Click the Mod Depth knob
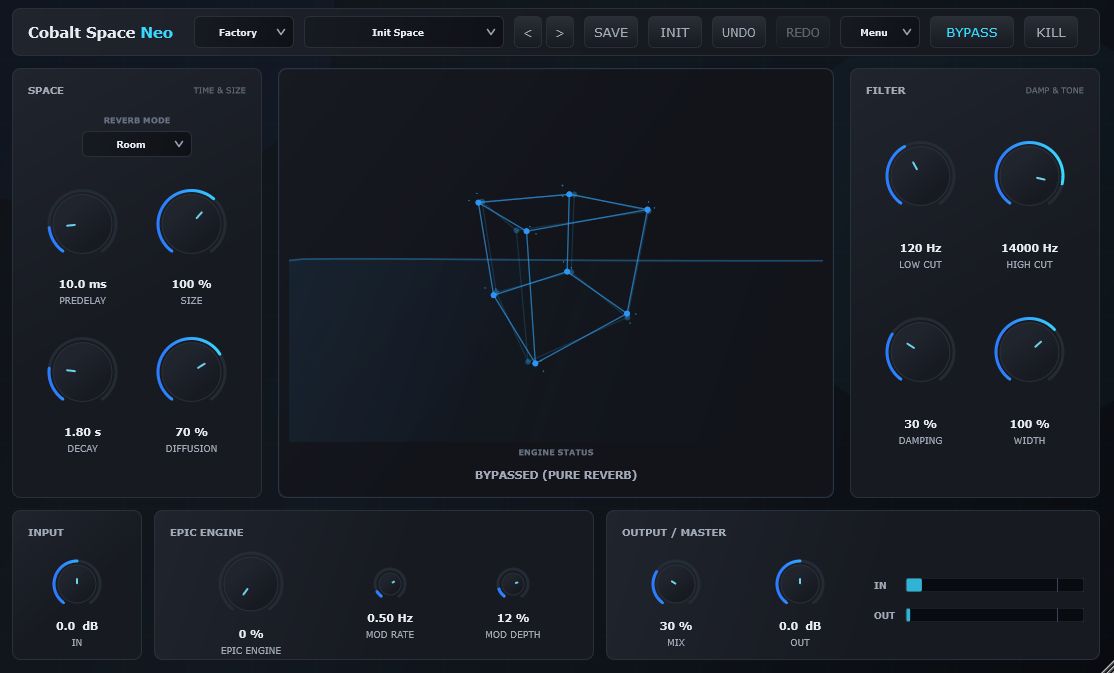 pos(513,583)
